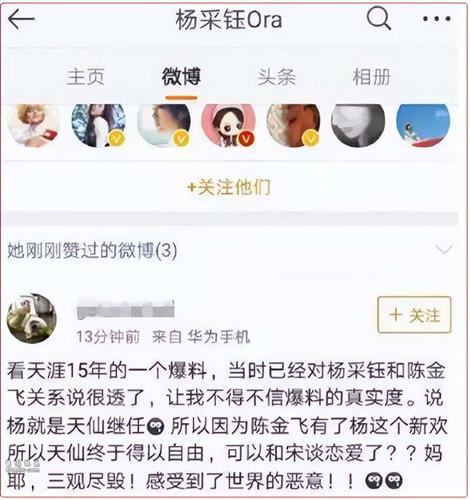Image resolution: width=470 pixels, height=500 pixels.
Task: Open the long-haired woman verified avatar
Action: pyautogui.click(x=98, y=125)
